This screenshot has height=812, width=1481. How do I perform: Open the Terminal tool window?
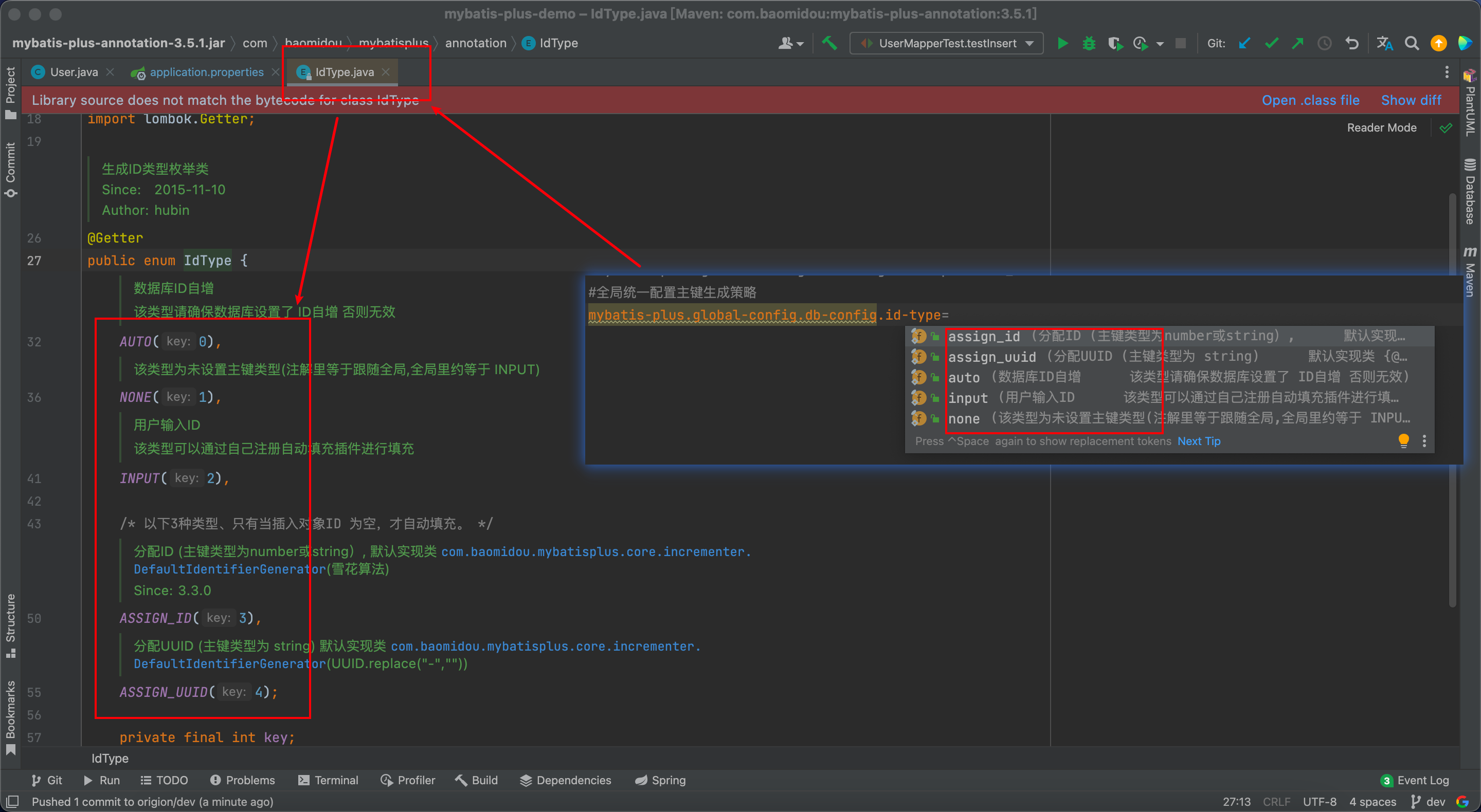[x=328, y=780]
